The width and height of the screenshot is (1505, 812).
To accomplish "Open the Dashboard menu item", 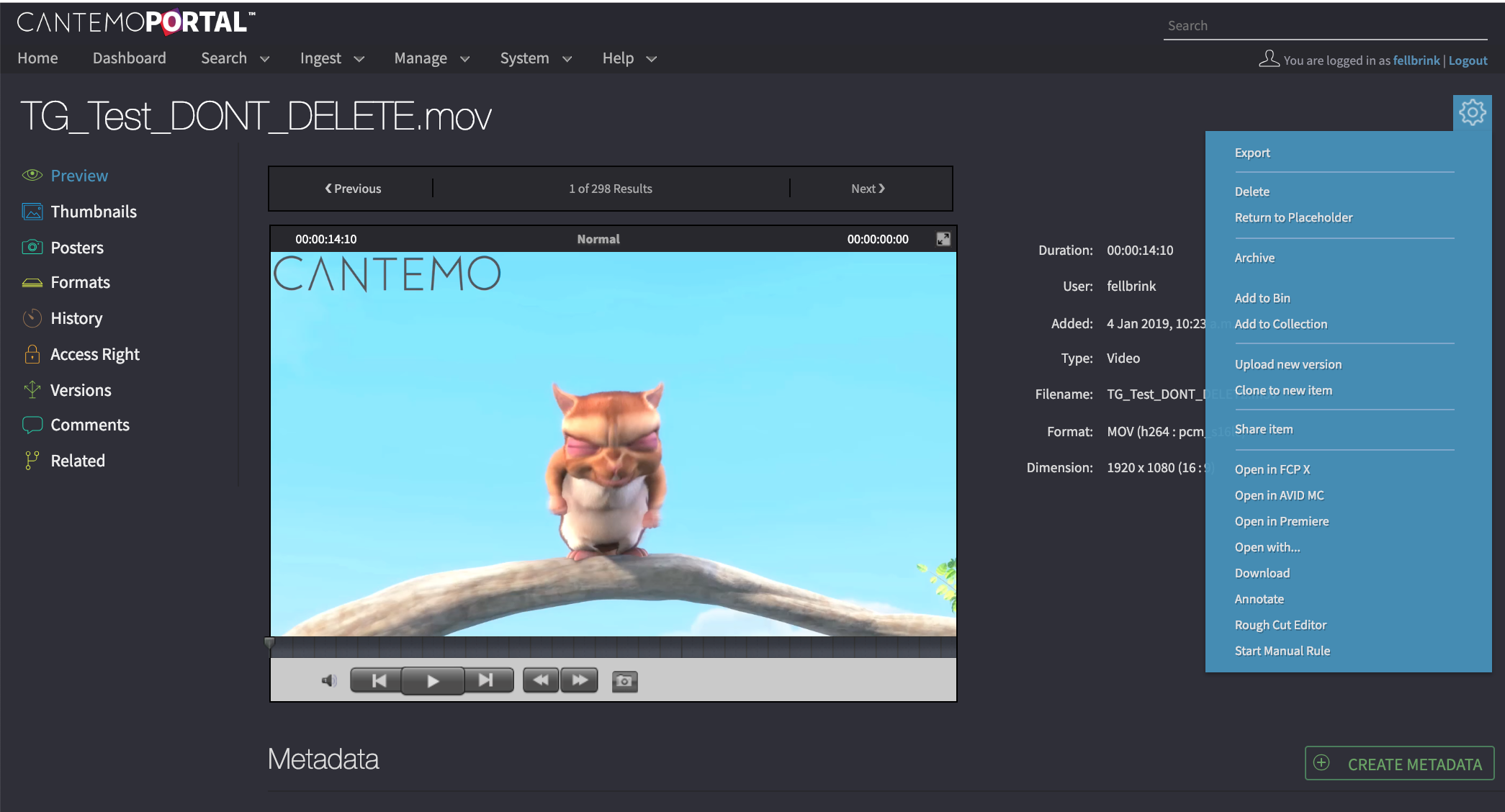I will click(129, 58).
